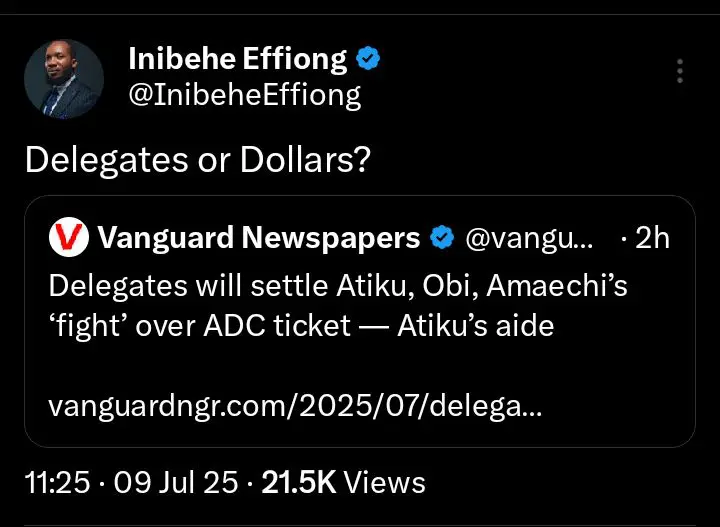Open the three-dot more options menu
Image resolution: width=720 pixels, height=527 pixels.
[x=680, y=71]
